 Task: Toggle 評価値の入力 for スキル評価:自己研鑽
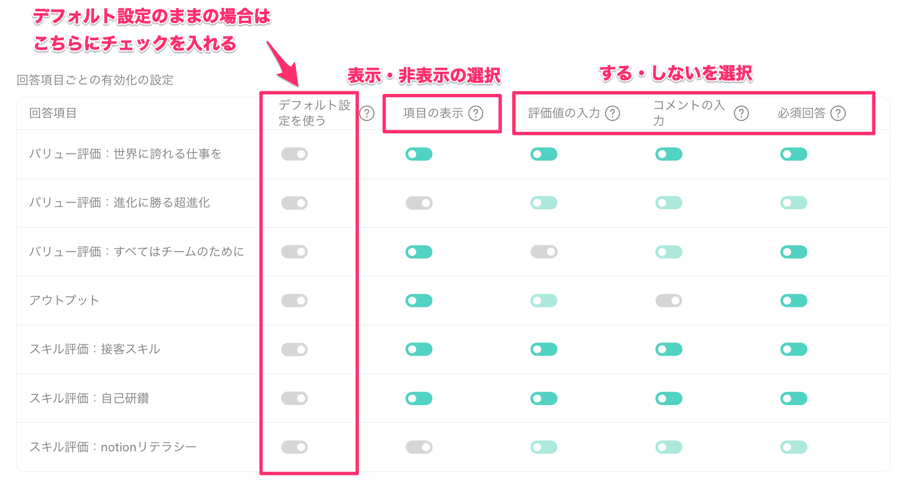click(544, 398)
